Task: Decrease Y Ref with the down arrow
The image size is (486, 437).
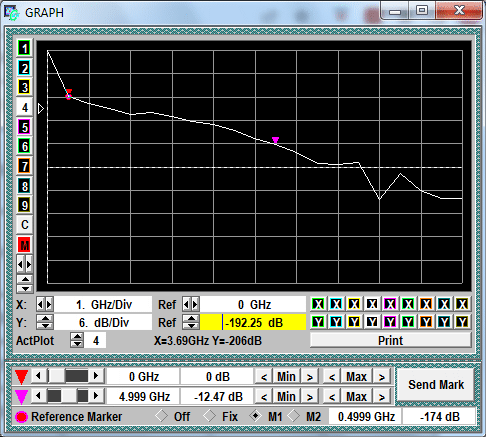Action: tap(191, 326)
